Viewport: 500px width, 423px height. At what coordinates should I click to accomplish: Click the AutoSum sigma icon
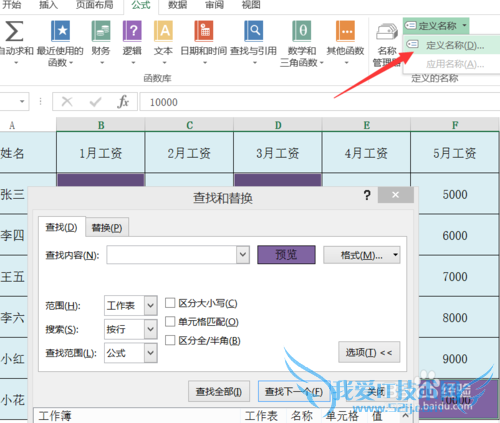[x=14, y=31]
